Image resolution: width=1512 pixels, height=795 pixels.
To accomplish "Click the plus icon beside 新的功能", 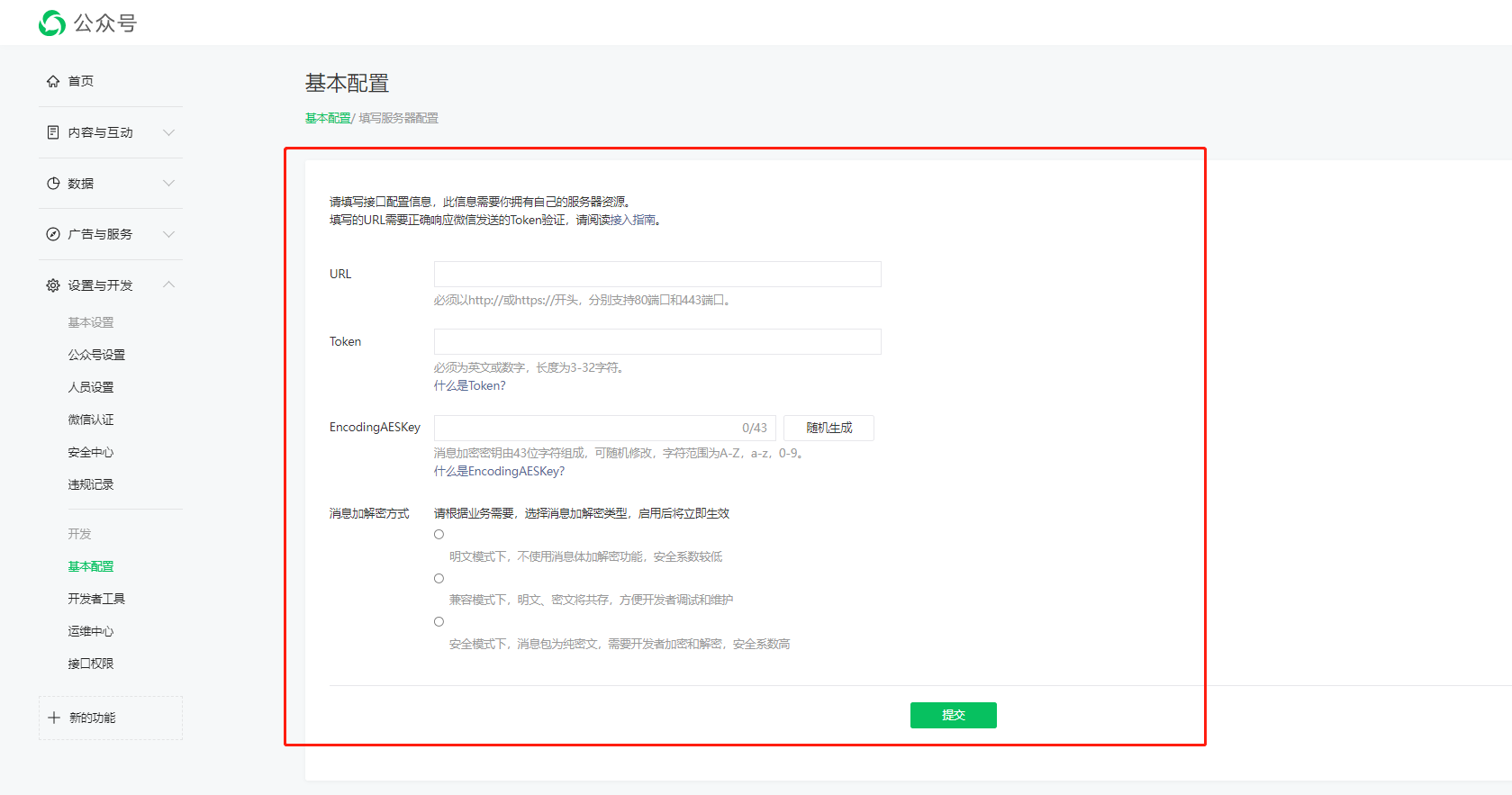I will pos(54,718).
